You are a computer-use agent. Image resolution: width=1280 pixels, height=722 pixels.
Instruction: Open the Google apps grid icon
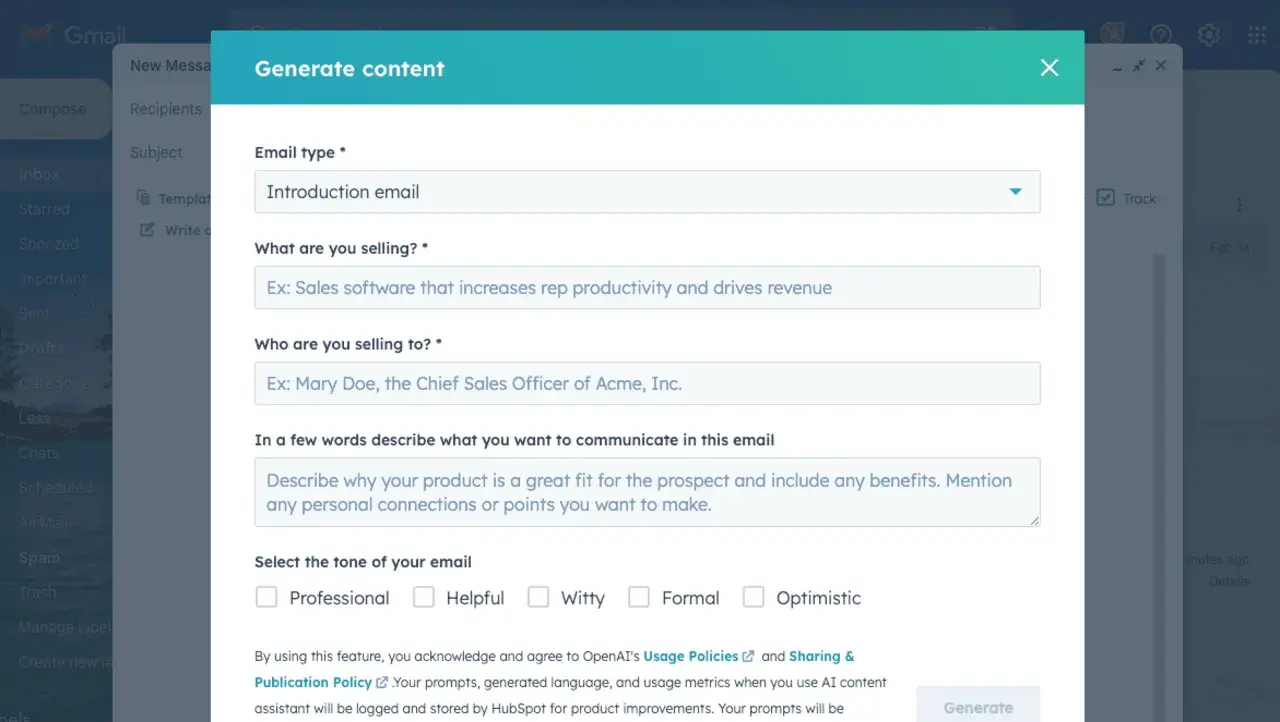tap(1257, 34)
